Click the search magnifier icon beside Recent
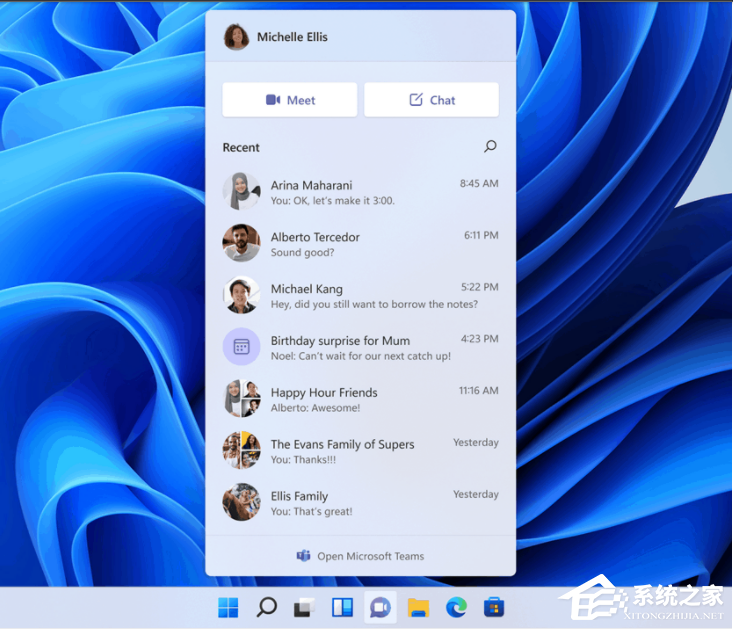Screen dimensions: 733x629 tap(490, 147)
